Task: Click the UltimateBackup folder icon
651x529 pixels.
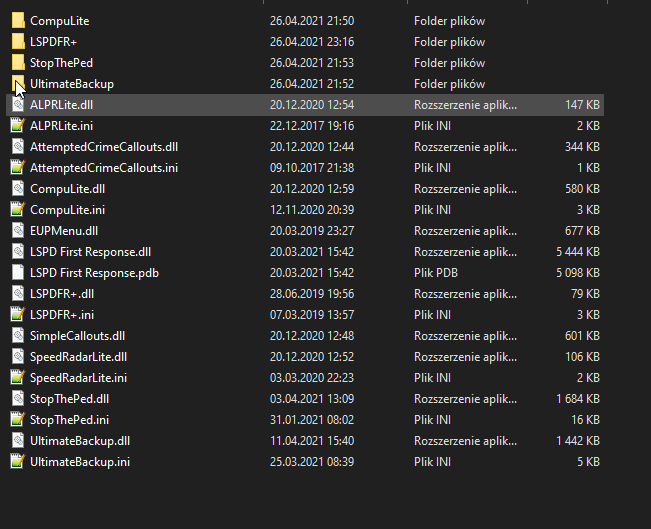Action: tap(17, 83)
